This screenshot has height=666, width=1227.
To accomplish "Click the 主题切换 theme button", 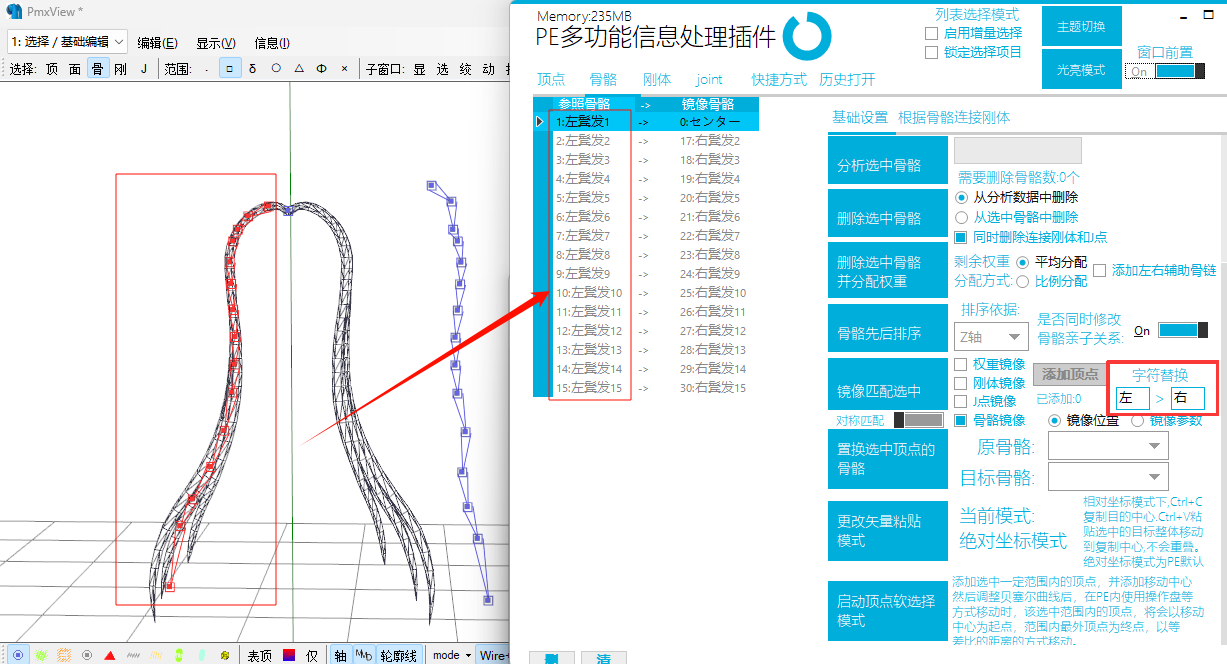I will (1080, 27).
